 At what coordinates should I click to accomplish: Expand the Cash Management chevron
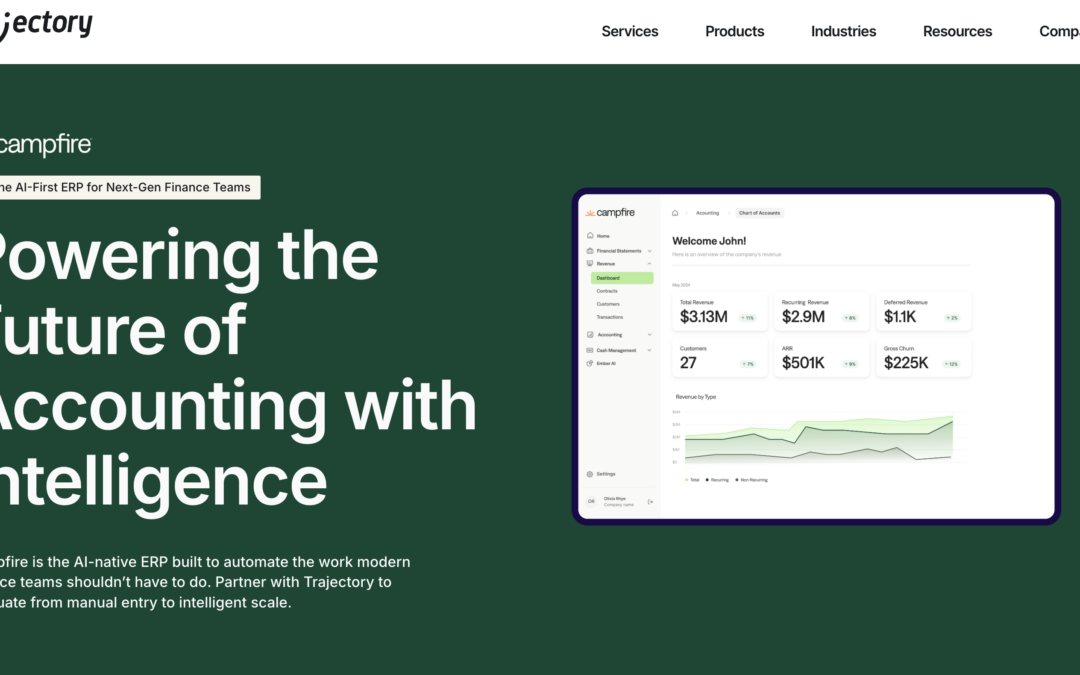(650, 350)
